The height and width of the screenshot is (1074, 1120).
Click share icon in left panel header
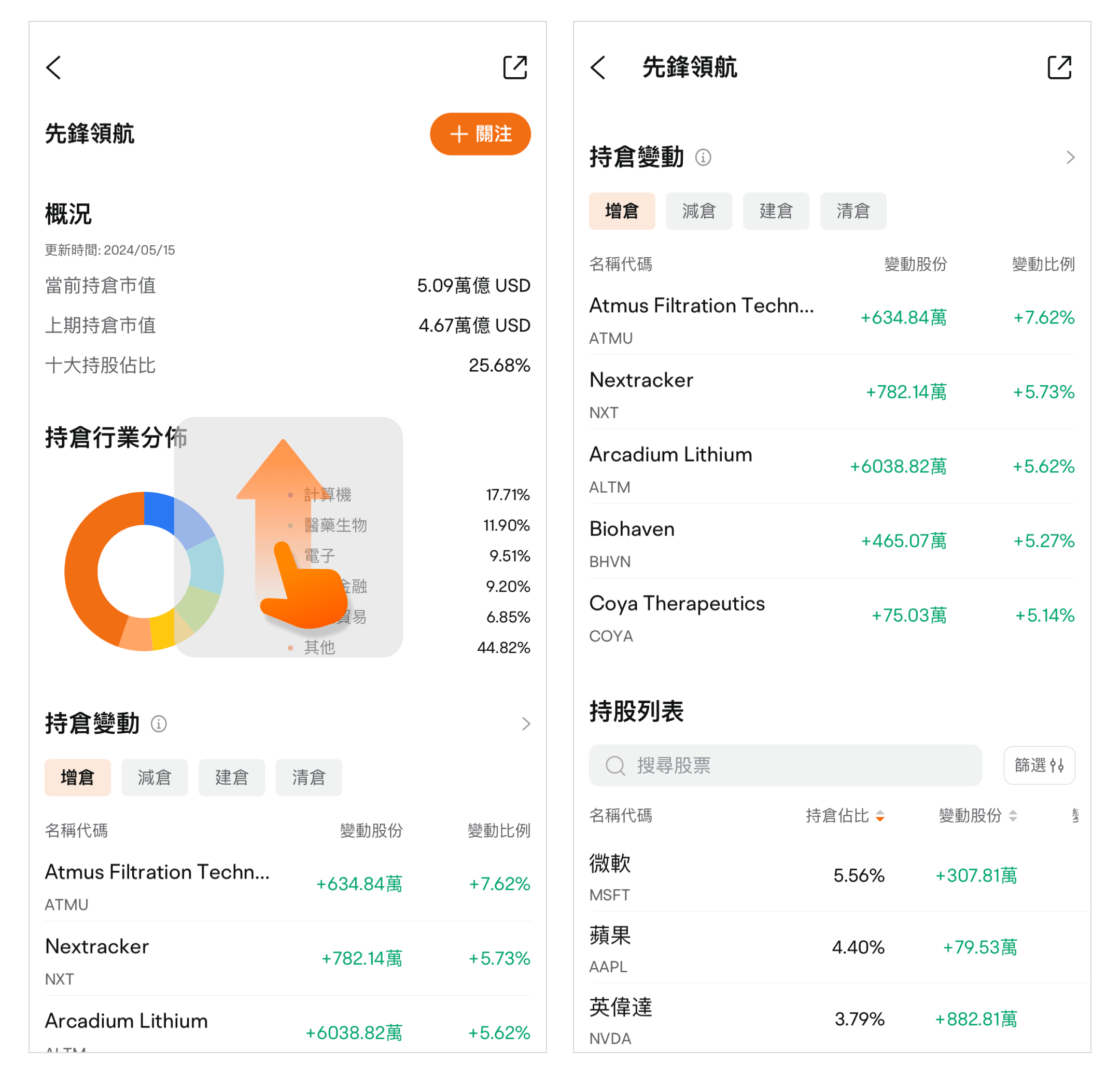[x=514, y=67]
